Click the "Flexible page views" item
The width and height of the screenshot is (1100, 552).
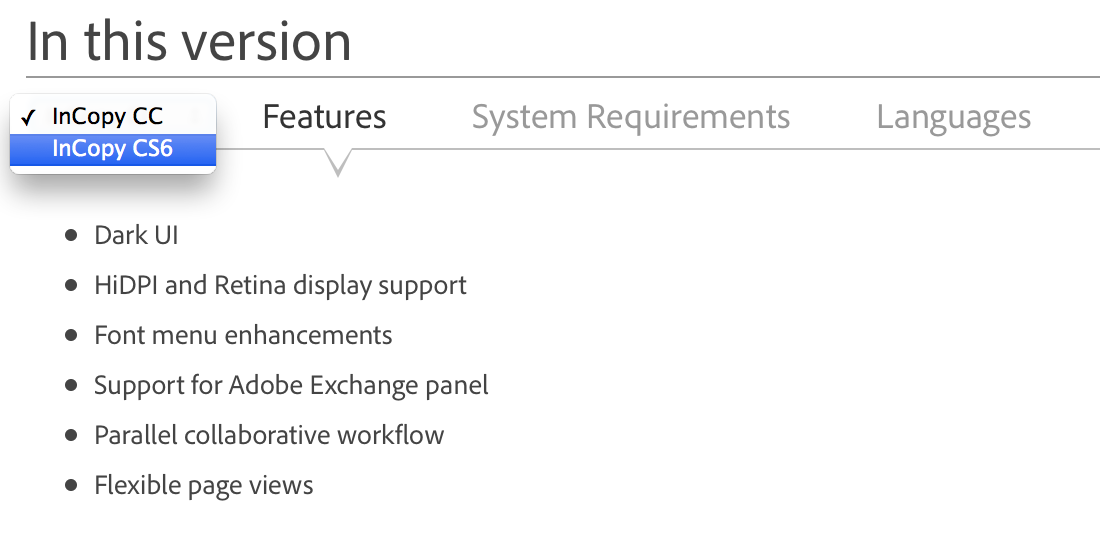(x=204, y=486)
